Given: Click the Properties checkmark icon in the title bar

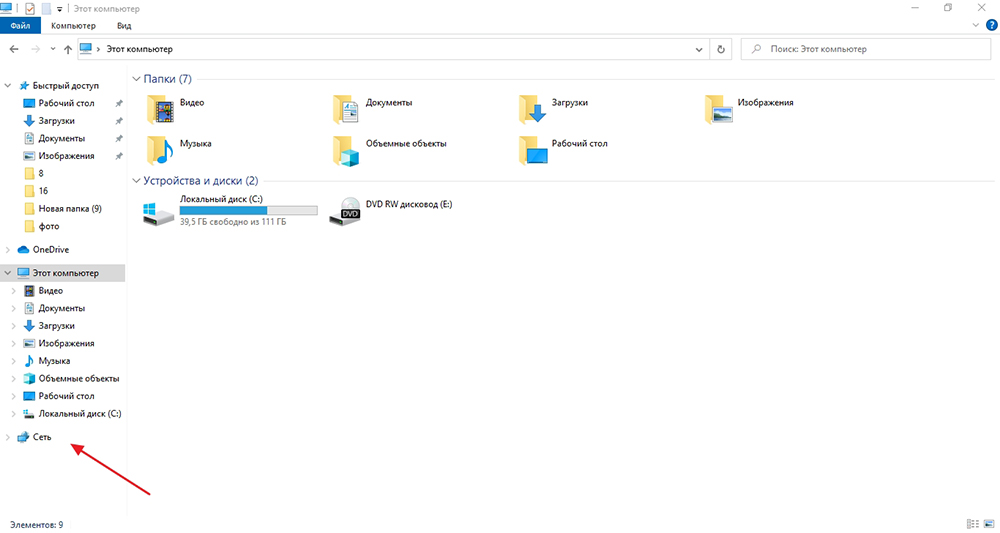Looking at the screenshot, I should tap(30, 9).
